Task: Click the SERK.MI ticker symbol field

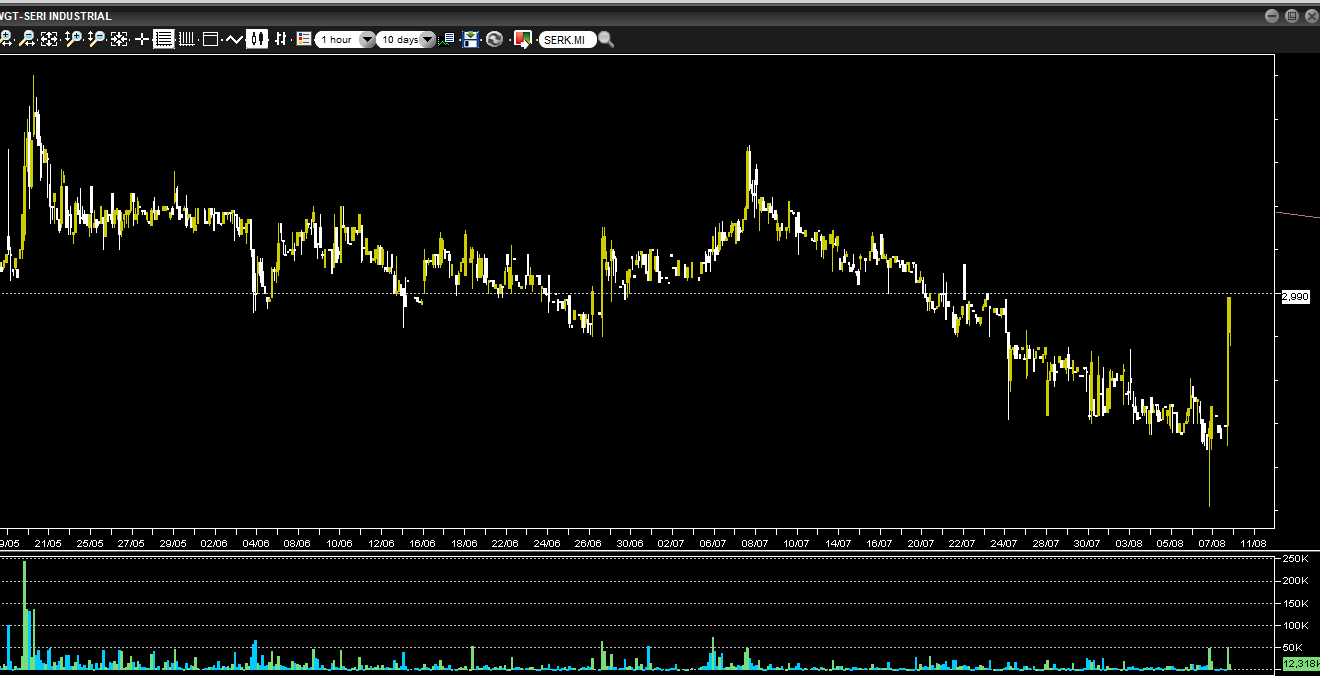Action: pos(566,40)
